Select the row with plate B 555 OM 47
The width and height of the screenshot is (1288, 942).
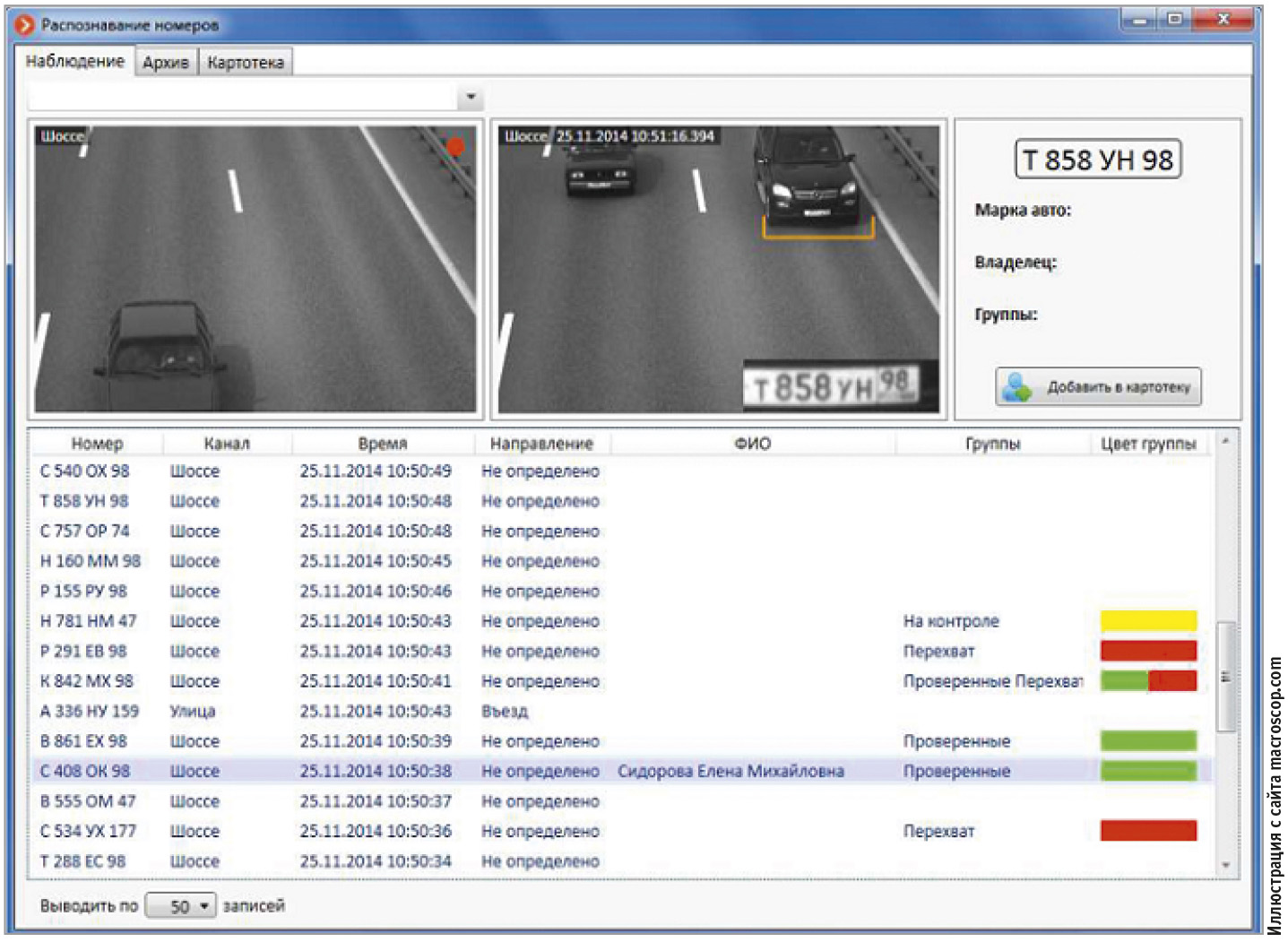point(622,801)
